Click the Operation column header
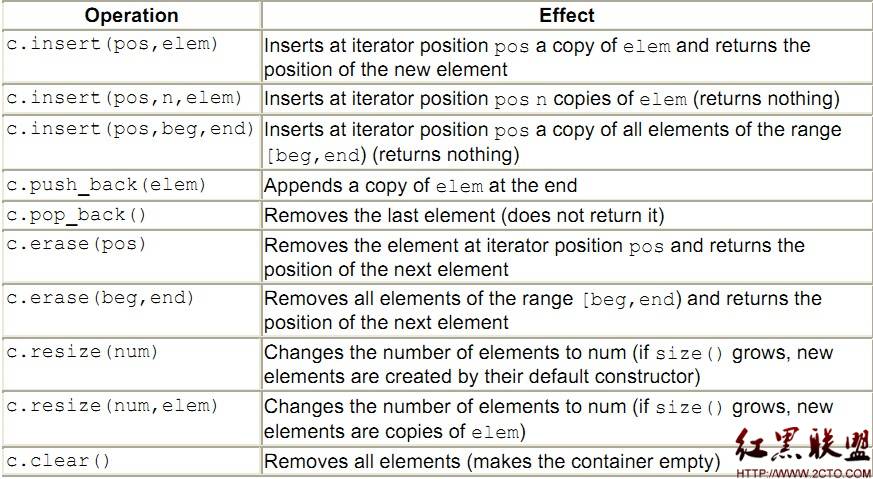The image size is (873, 479). (x=131, y=15)
